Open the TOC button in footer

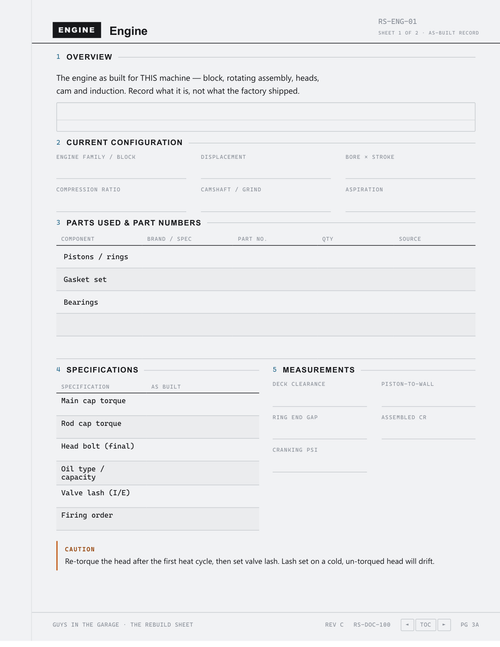pos(425,624)
